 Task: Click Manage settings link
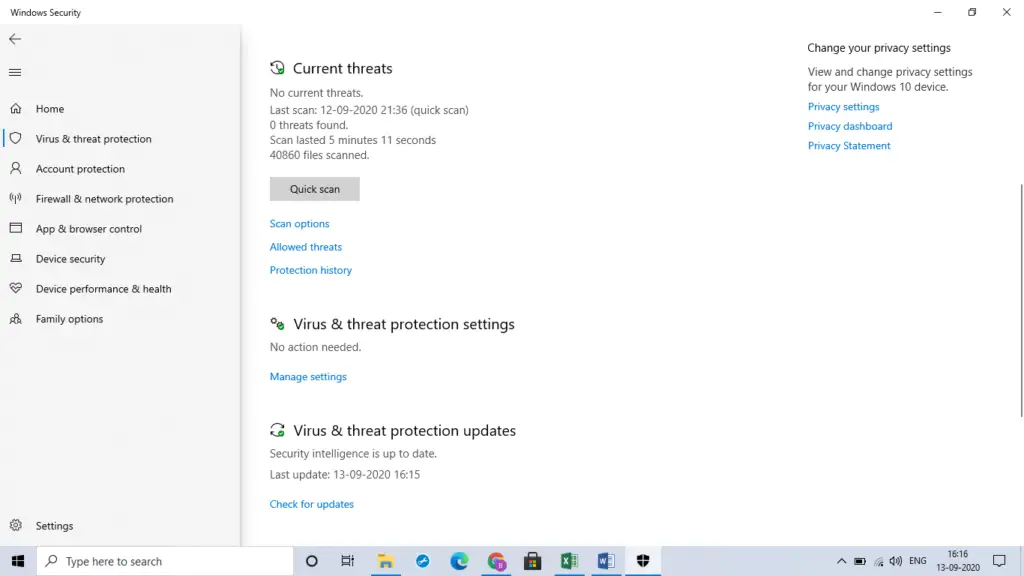(308, 376)
